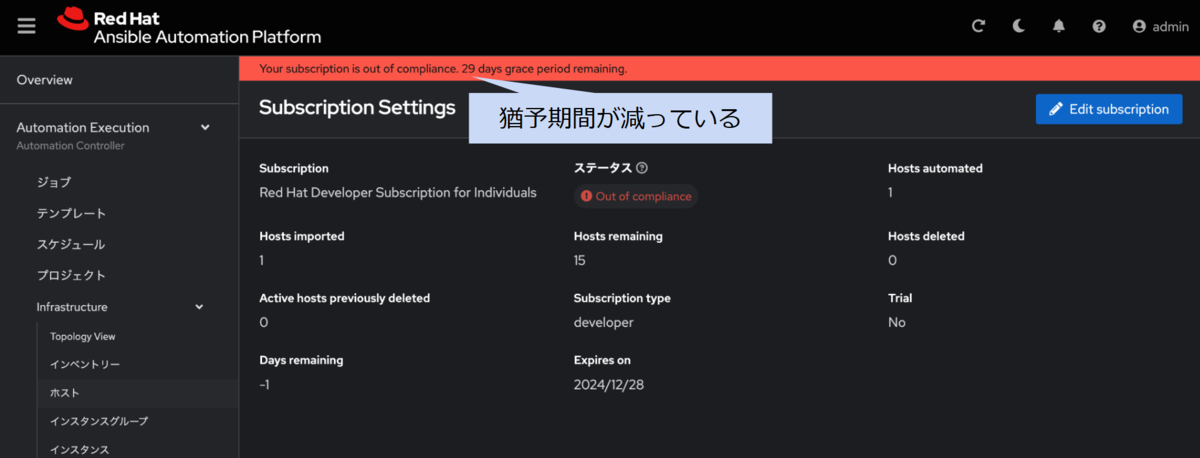Open the admin user menu
1200x458 pixels.
pos(1160,27)
